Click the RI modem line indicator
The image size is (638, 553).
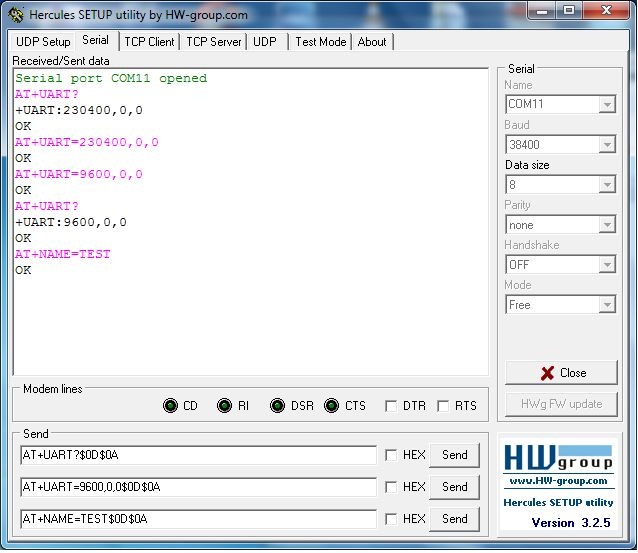pyautogui.click(x=224, y=406)
